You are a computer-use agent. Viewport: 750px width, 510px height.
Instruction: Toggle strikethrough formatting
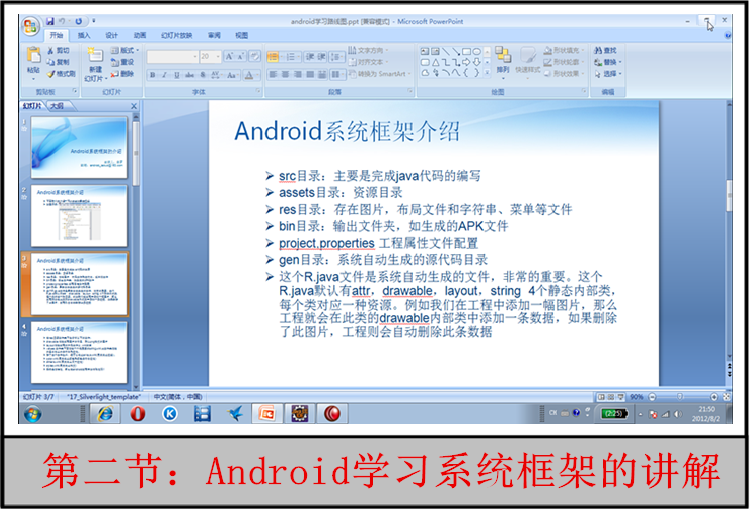[x=190, y=75]
